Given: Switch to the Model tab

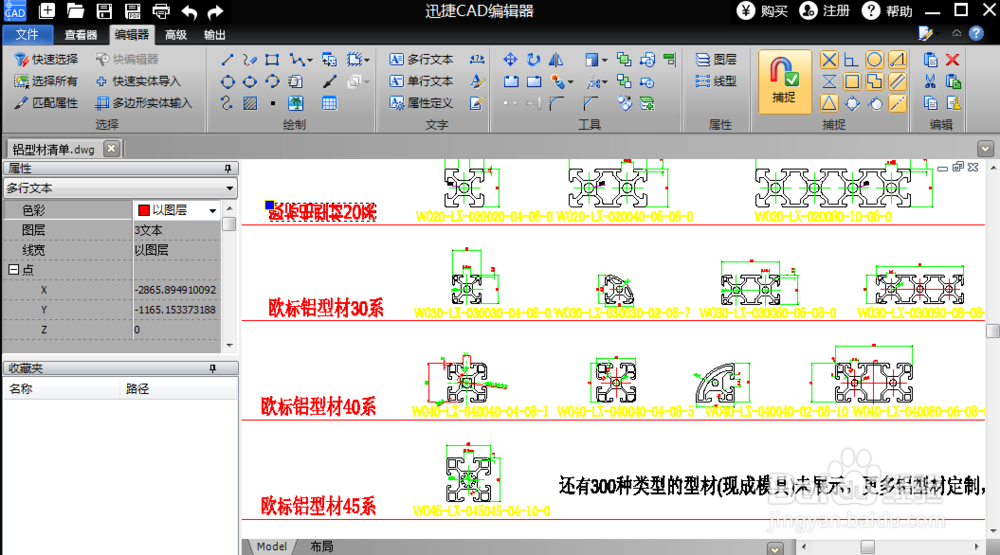Looking at the screenshot, I should coord(272,547).
